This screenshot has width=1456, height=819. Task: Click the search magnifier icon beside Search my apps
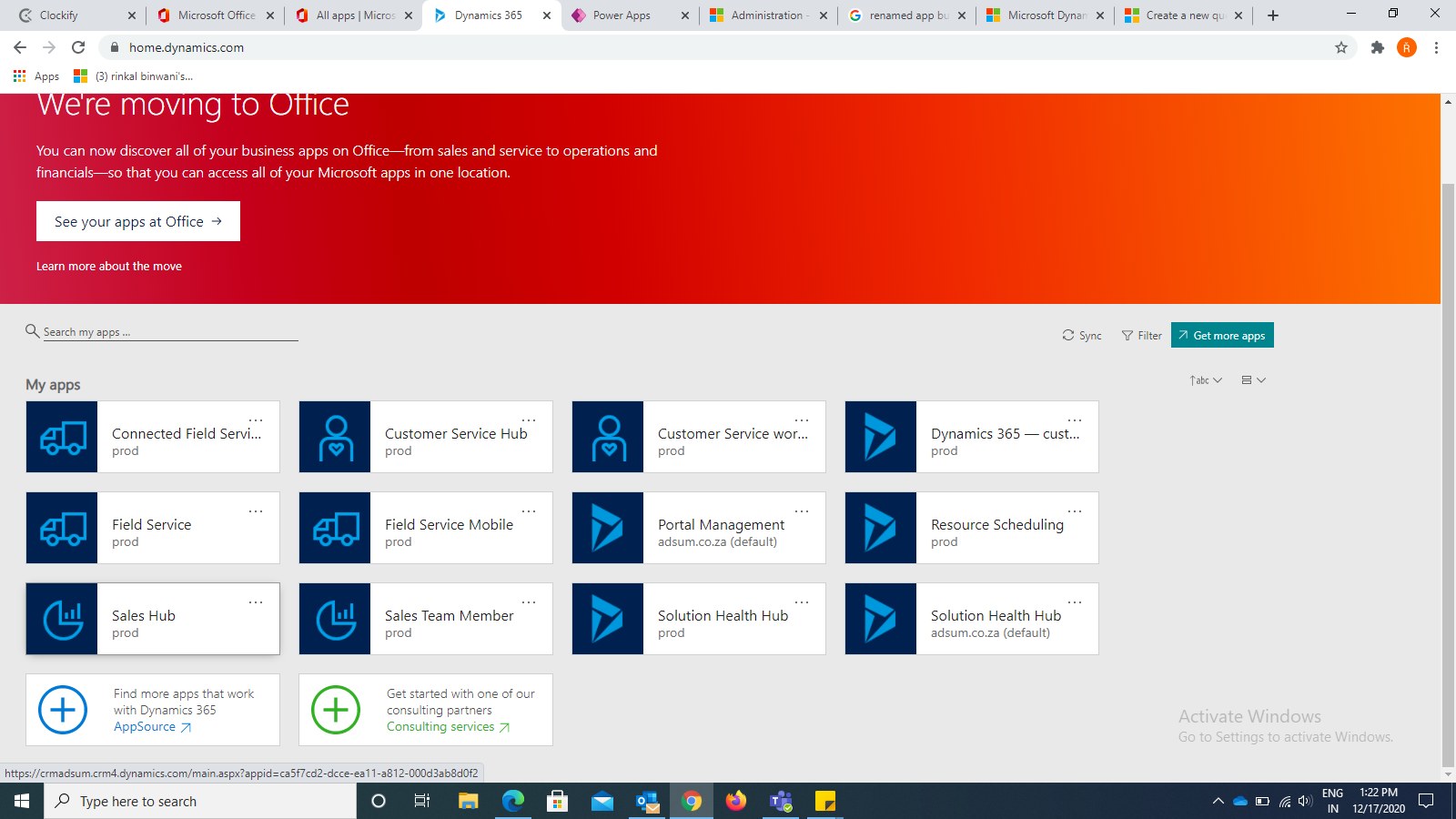33,331
